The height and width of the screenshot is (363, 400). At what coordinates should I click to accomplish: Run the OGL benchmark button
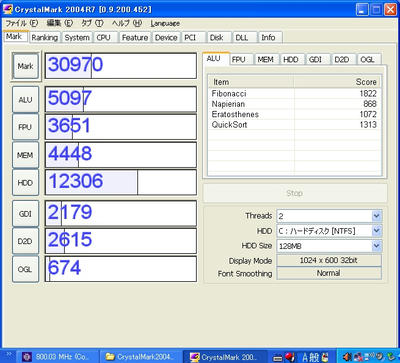26,269
